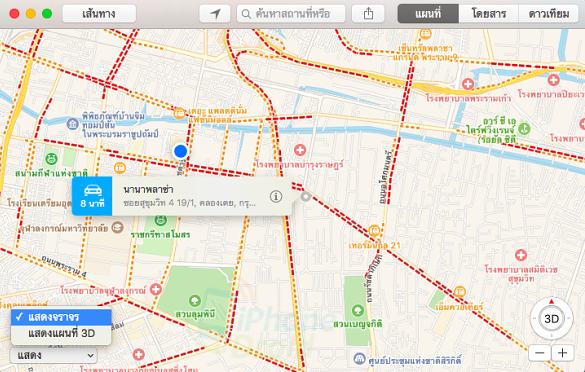Click the university icon for จุฬาลงกรณ์มหาวิทยาลัย
585x372 pixels.
(118, 227)
